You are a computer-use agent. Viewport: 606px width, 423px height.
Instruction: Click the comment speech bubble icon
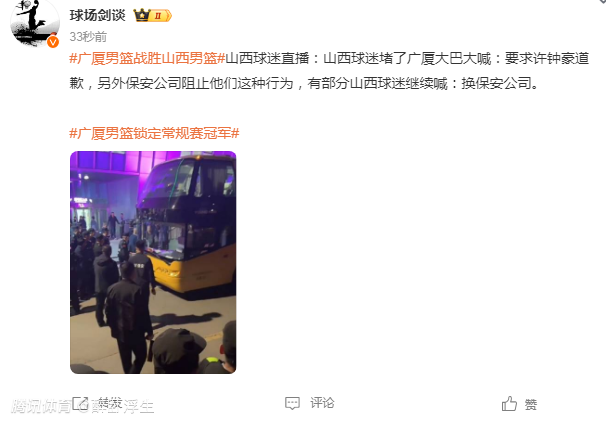coord(292,403)
